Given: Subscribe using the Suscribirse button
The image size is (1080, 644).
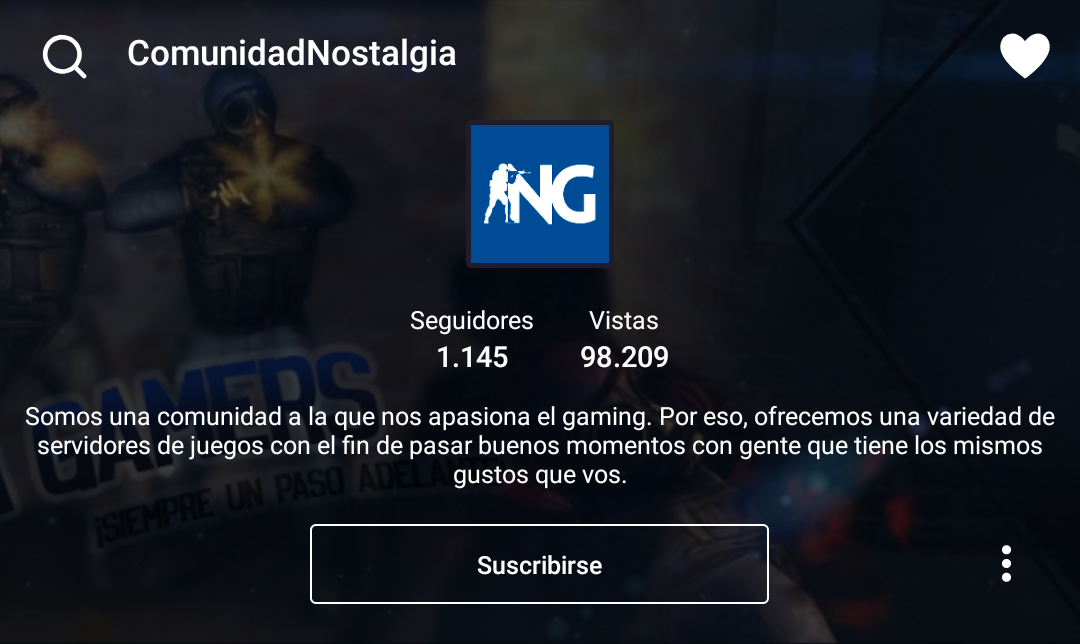Looking at the screenshot, I should 539,564.
